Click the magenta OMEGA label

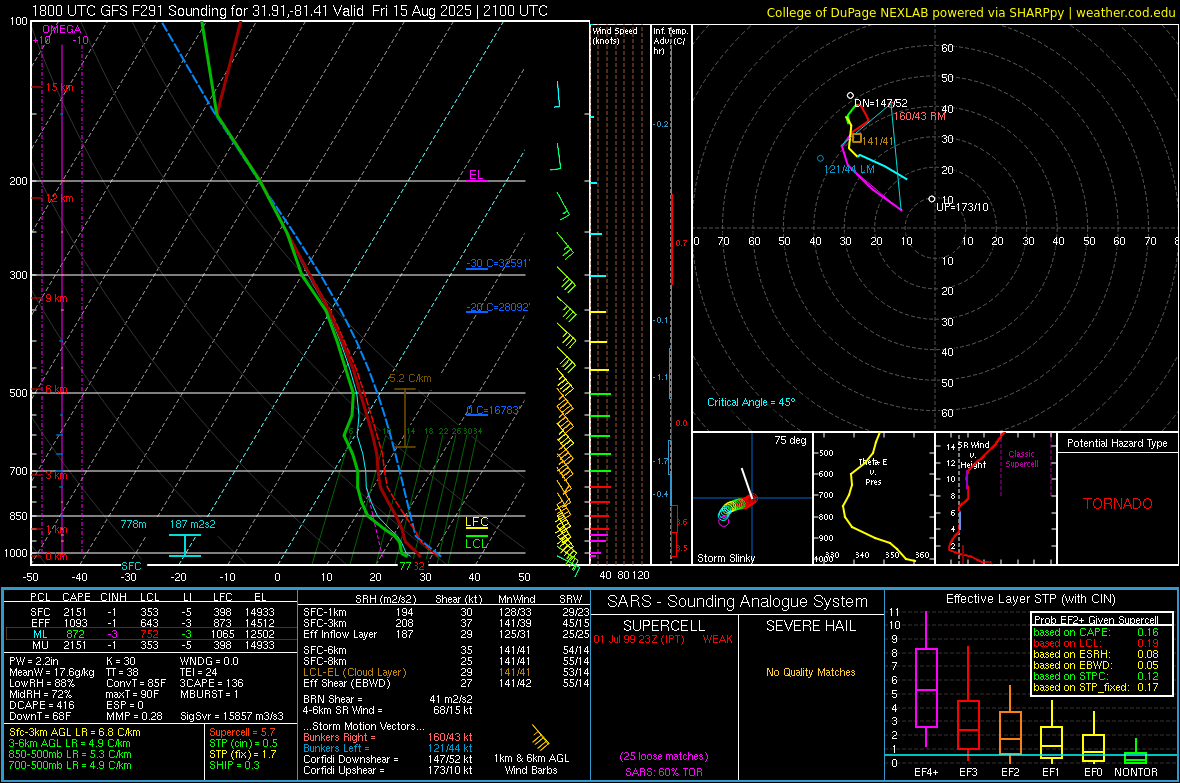[x=62, y=29]
